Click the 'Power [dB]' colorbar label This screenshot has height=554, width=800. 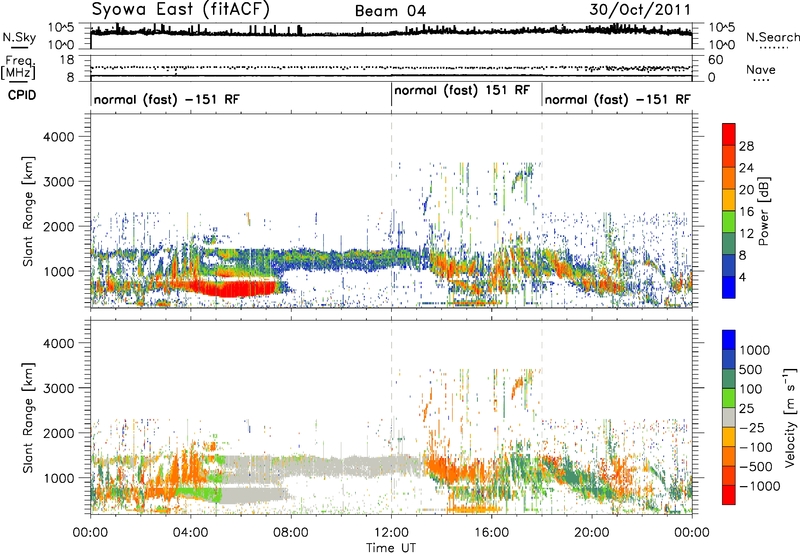tap(764, 211)
